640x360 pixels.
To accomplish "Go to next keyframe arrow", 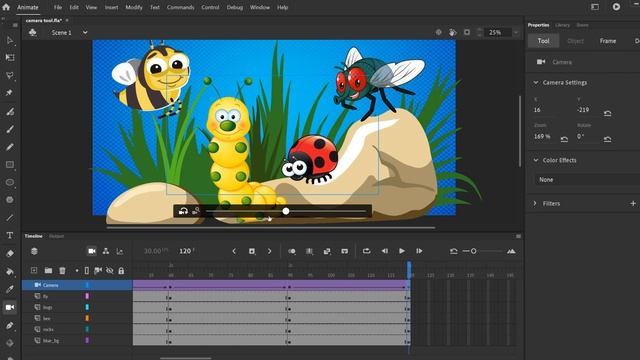I will (x=269, y=251).
